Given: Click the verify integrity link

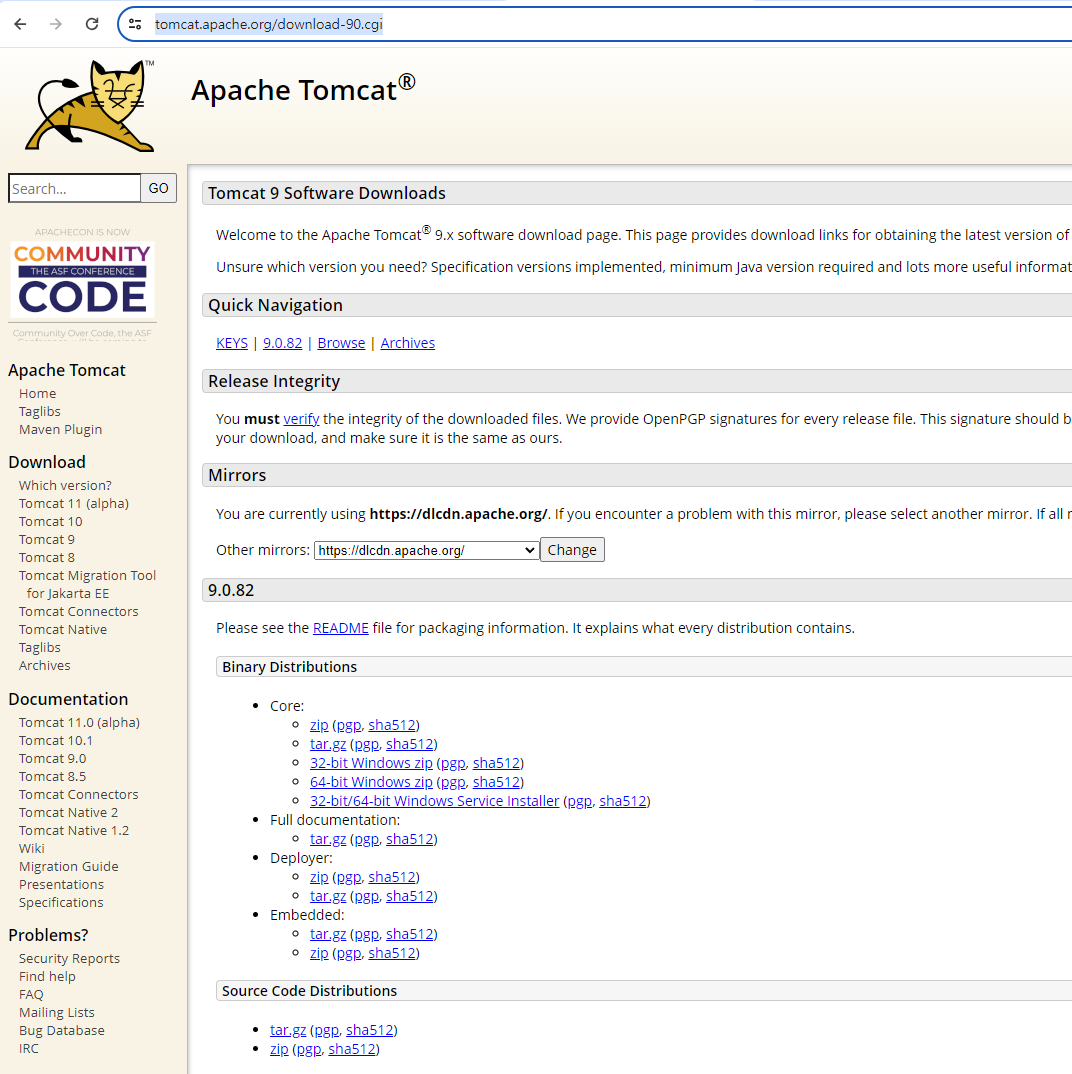Looking at the screenshot, I should point(301,419).
